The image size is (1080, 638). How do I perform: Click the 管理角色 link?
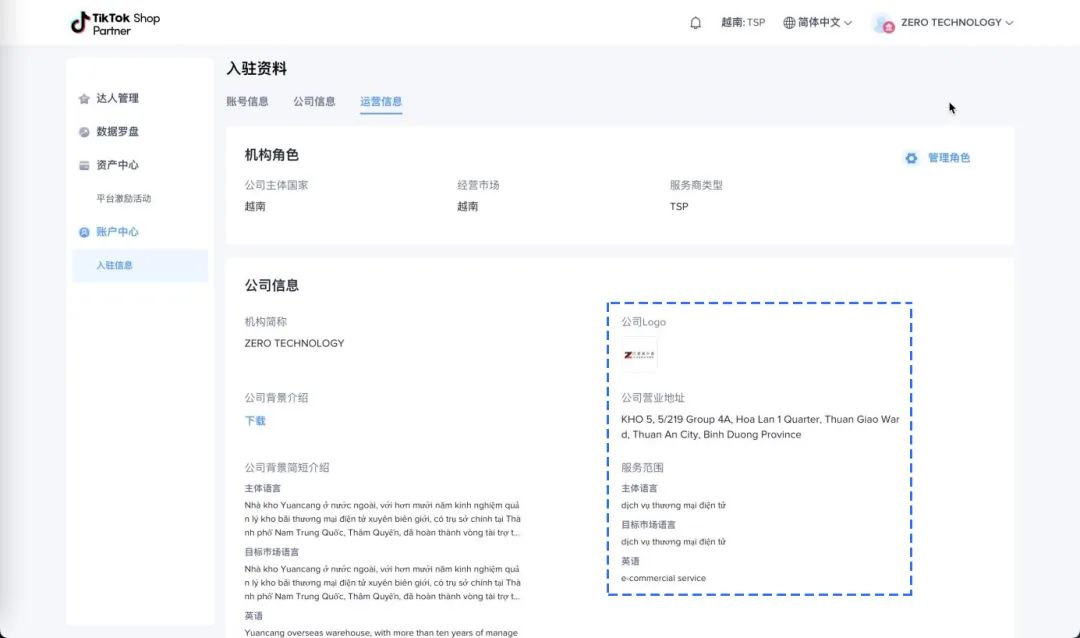click(x=948, y=158)
